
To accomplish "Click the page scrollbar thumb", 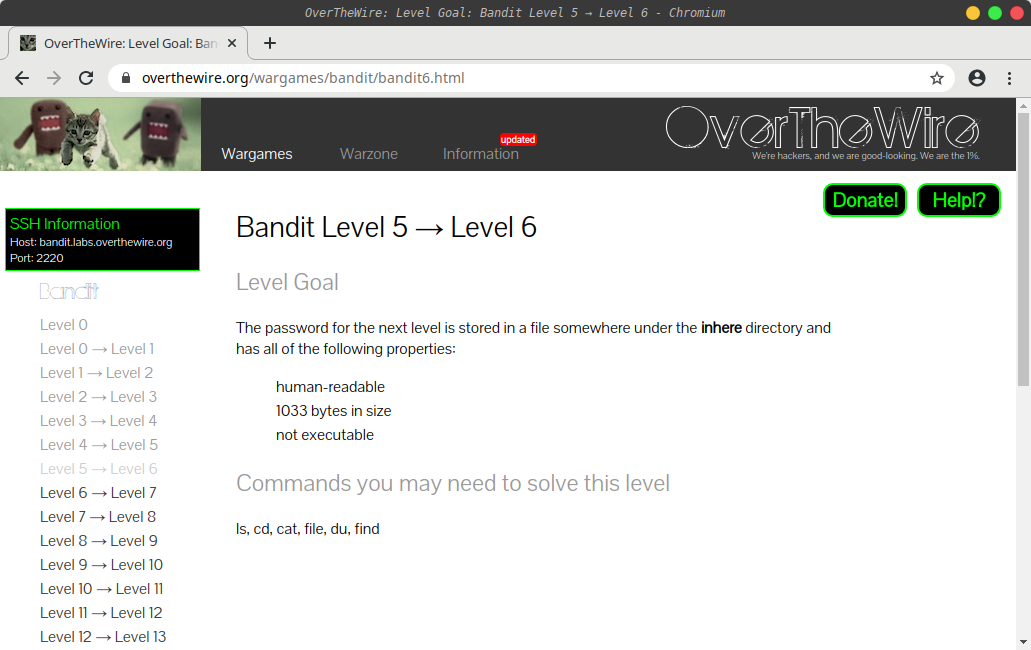I will [1023, 248].
